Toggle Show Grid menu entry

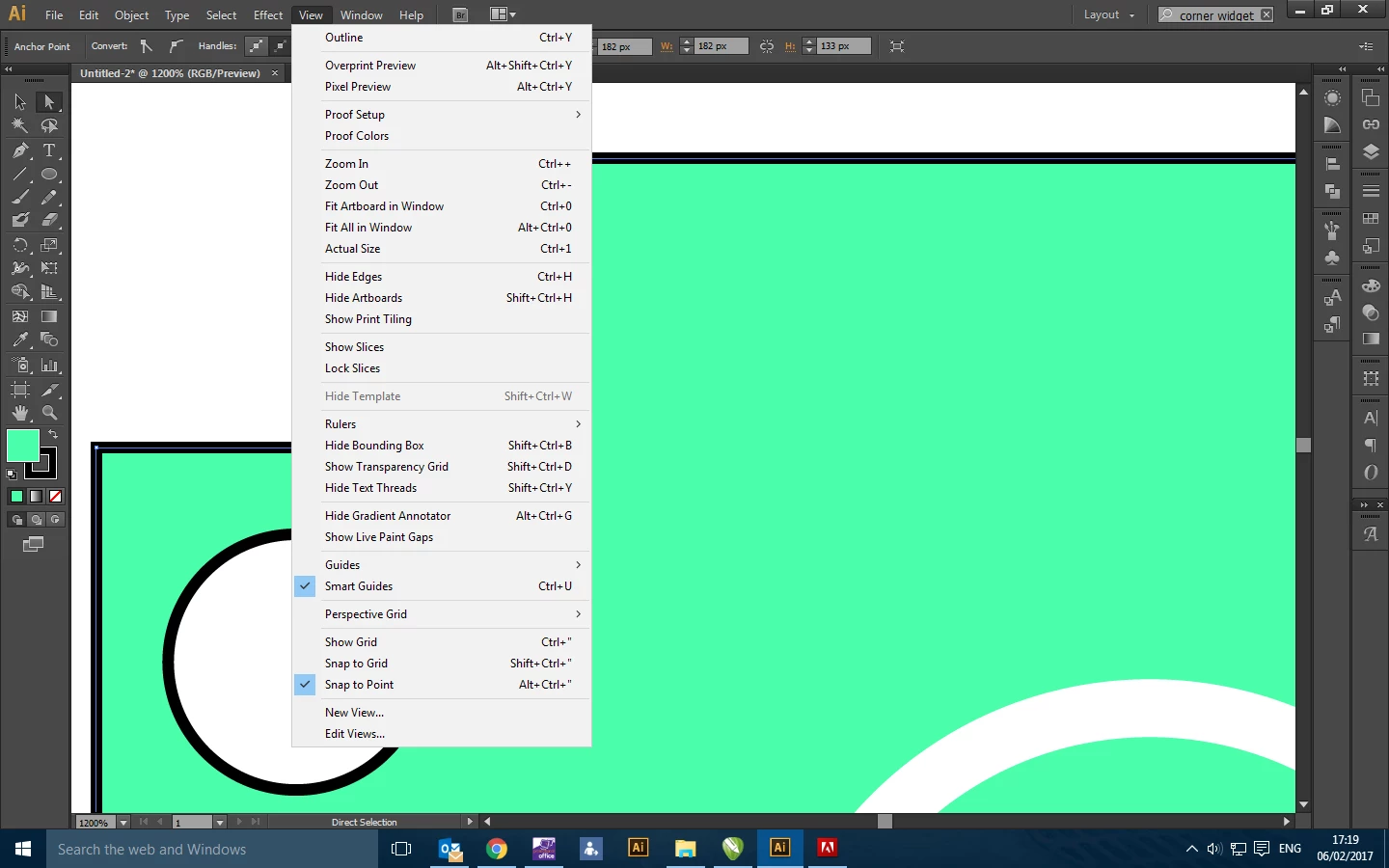pyautogui.click(x=442, y=642)
